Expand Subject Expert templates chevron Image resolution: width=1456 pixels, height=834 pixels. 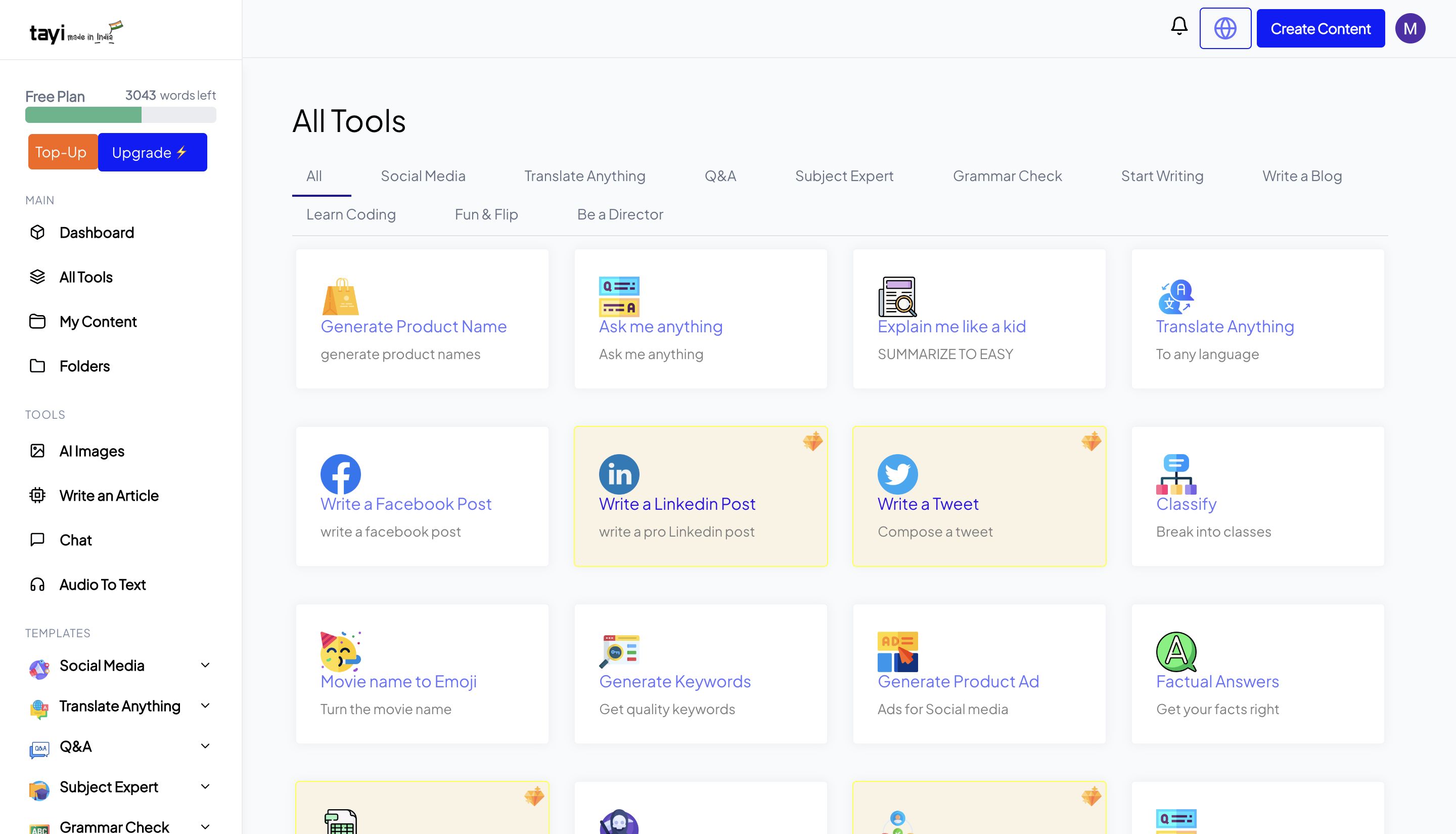coord(205,786)
